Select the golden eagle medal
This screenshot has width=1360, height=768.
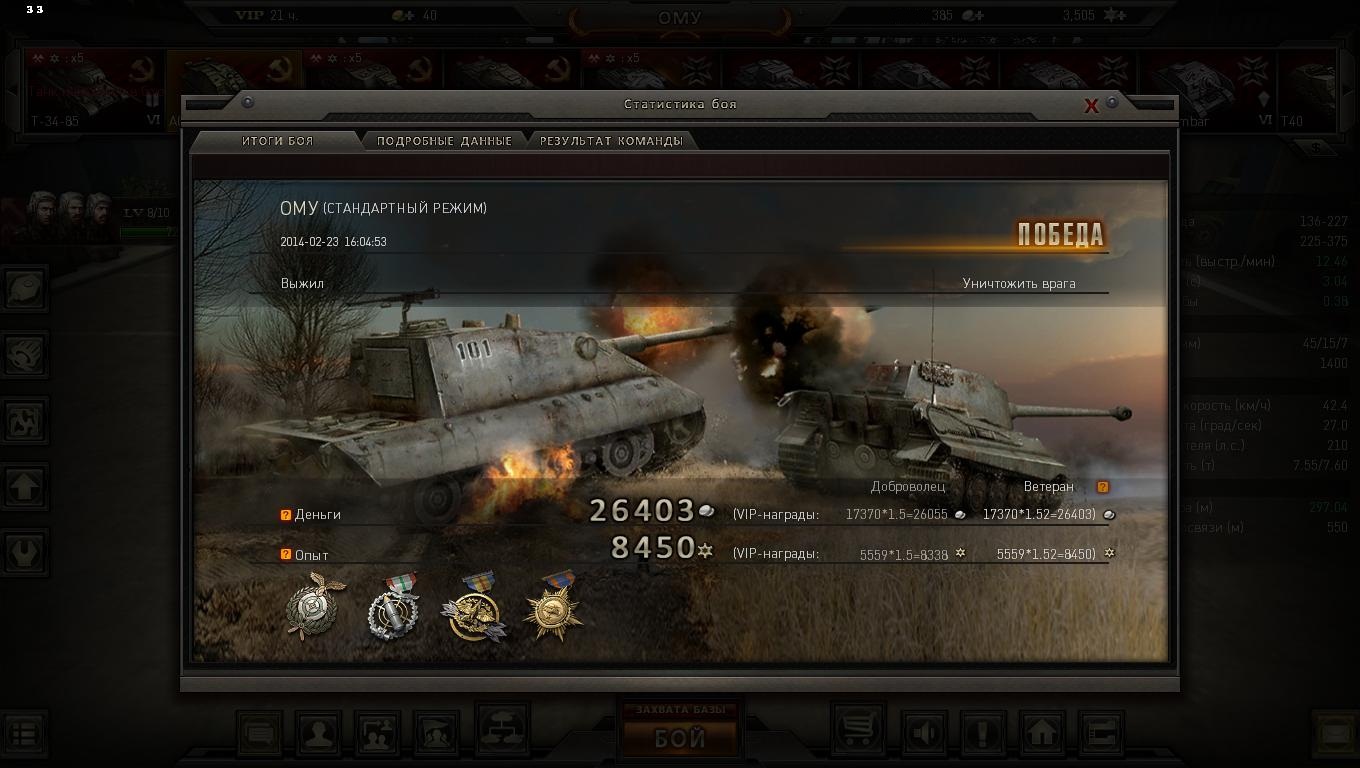[473, 606]
